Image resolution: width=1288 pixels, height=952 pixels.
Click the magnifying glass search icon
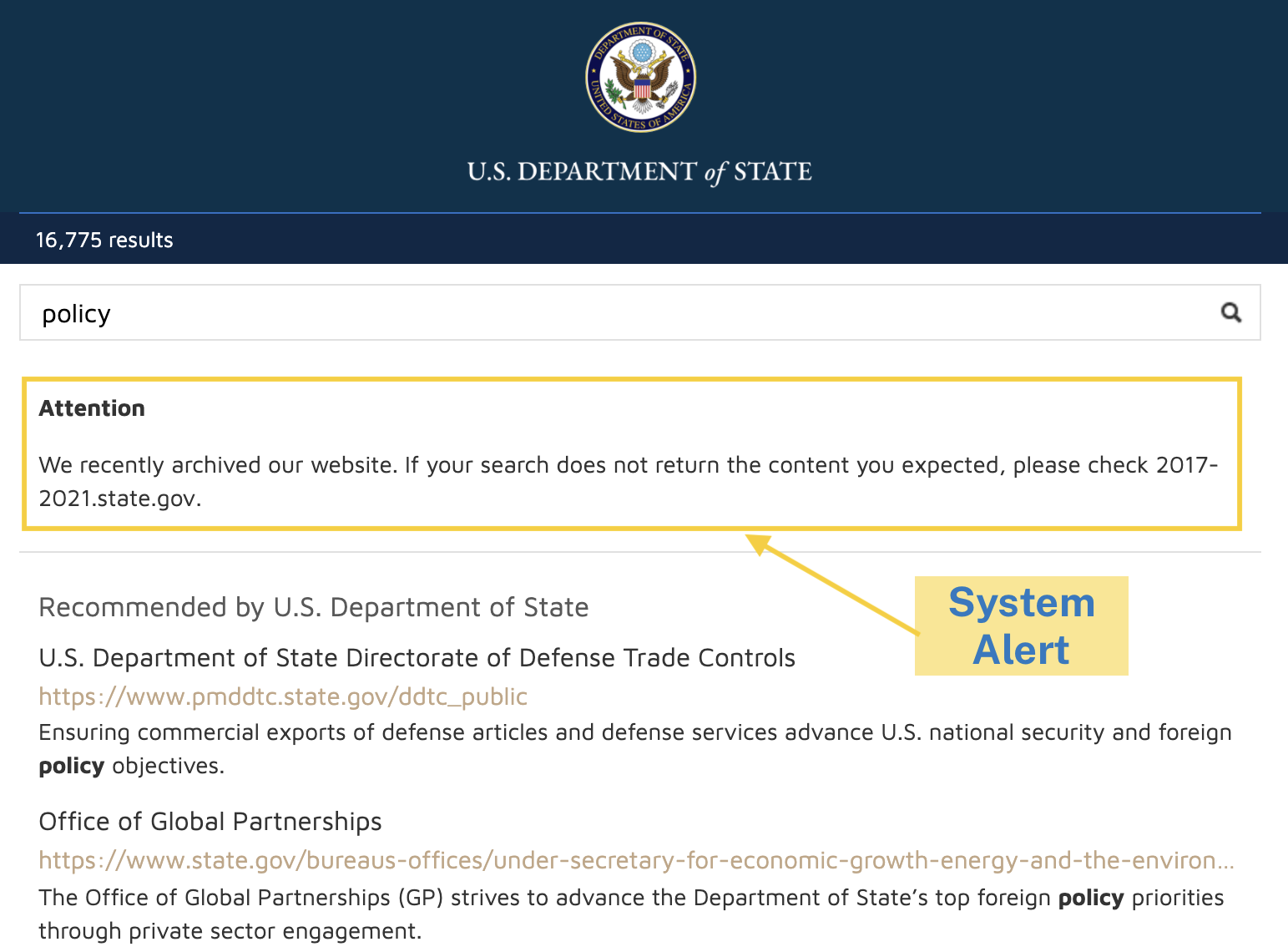[1231, 312]
